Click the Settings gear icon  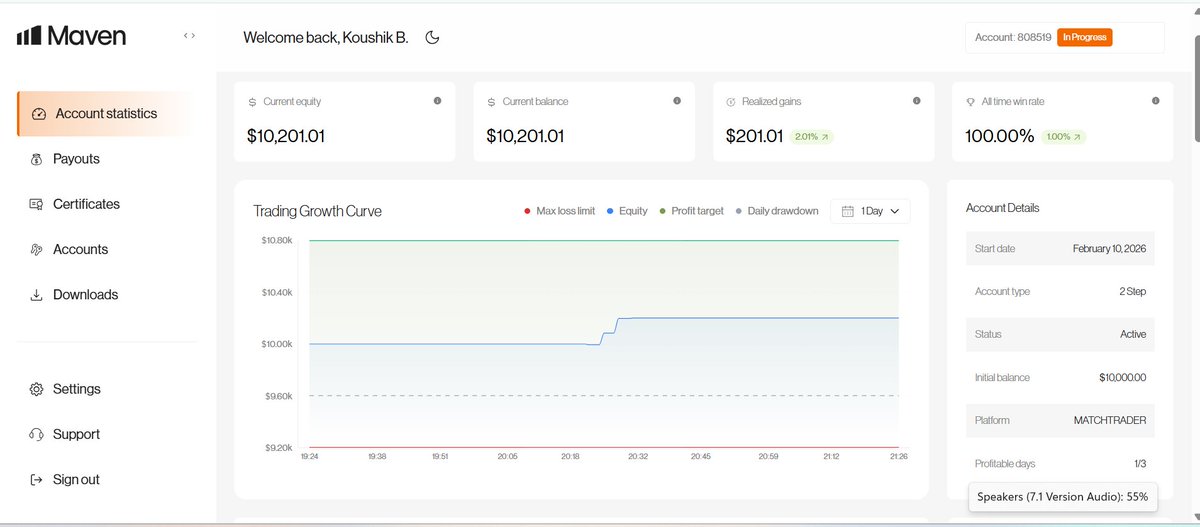tap(37, 389)
